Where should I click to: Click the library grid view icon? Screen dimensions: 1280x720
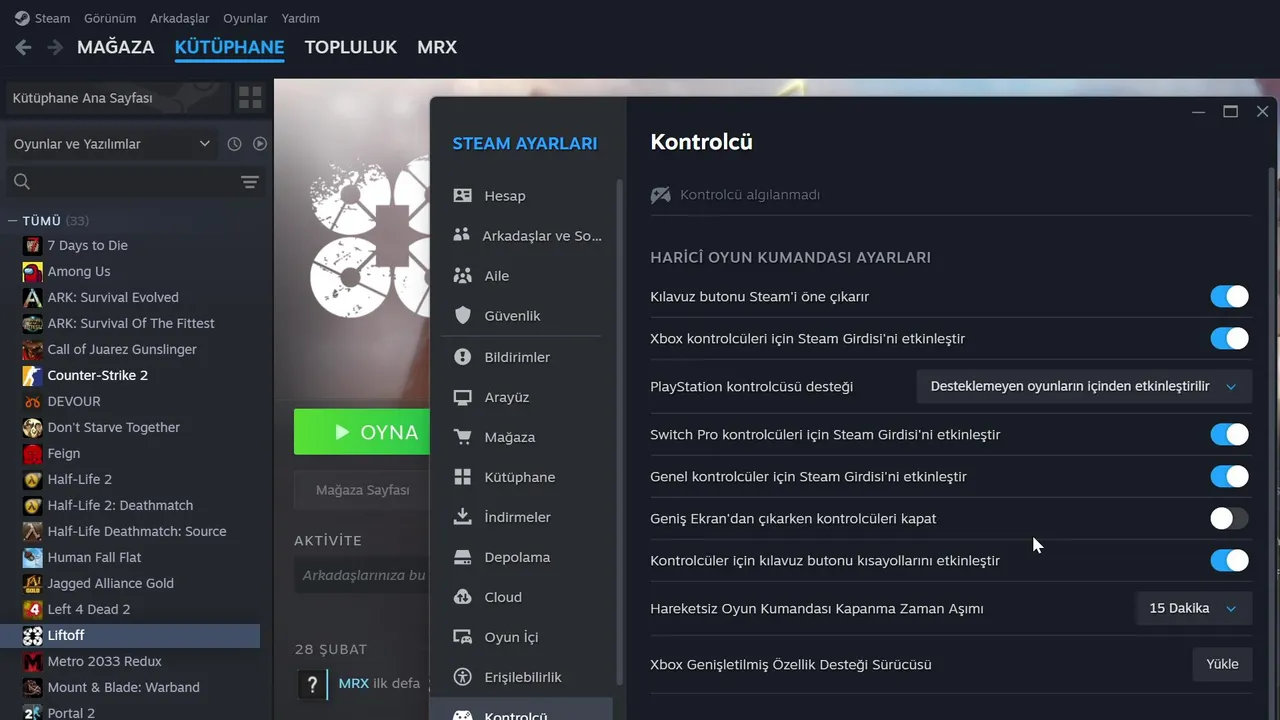[250, 98]
